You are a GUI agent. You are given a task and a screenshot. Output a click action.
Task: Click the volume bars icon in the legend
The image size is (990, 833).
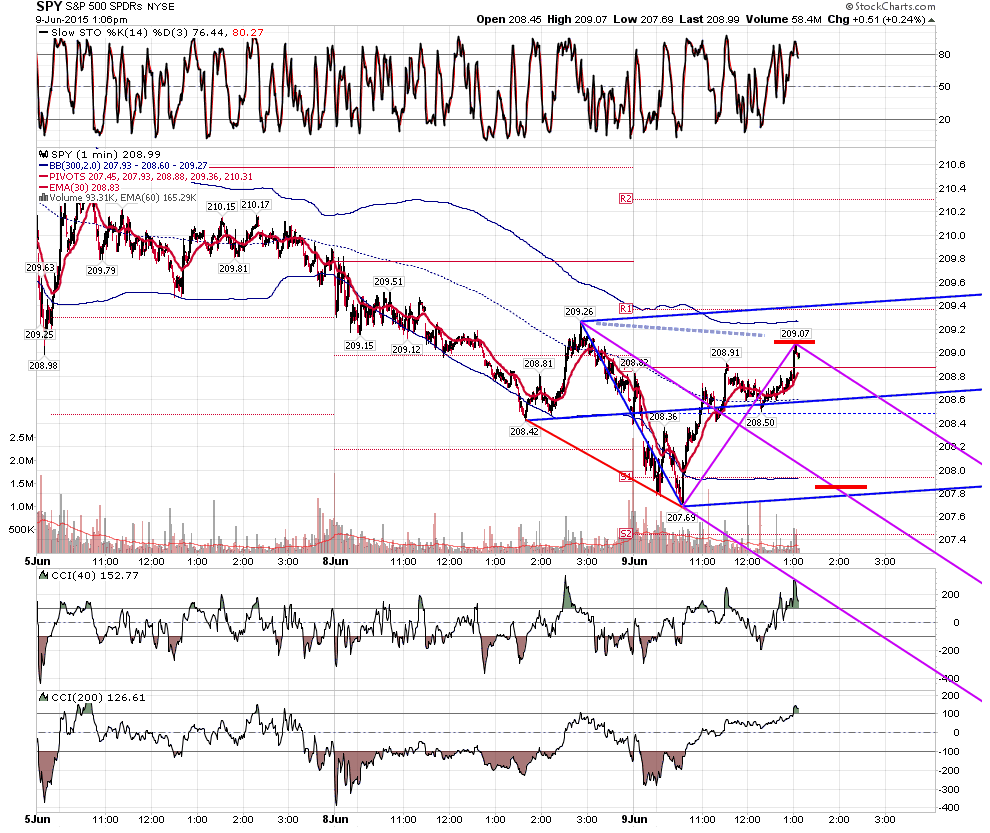(44, 198)
